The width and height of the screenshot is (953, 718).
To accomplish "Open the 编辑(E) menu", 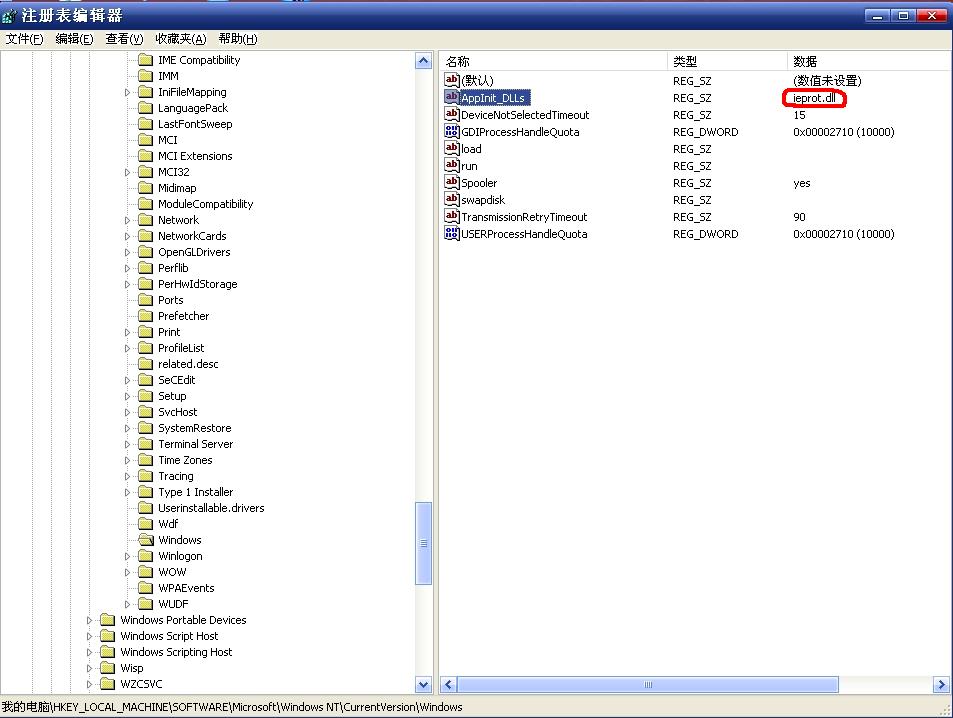I will (74, 39).
